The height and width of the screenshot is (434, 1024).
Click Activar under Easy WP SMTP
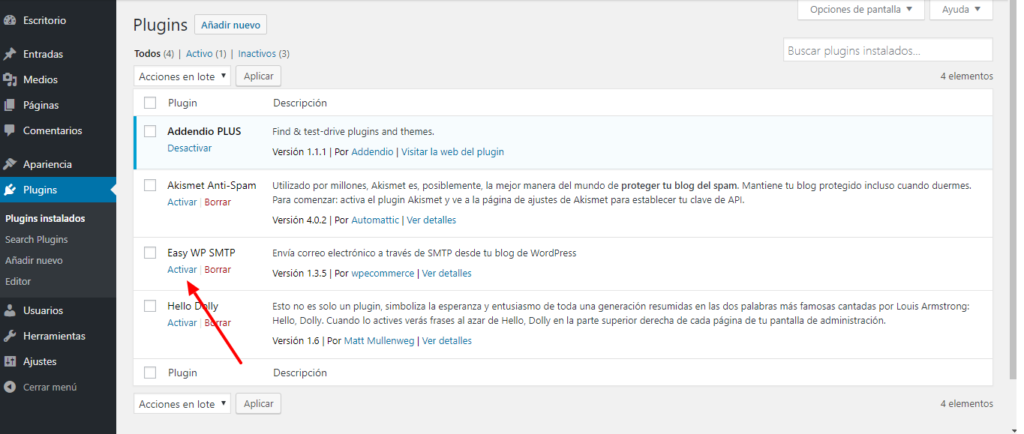click(x=182, y=270)
